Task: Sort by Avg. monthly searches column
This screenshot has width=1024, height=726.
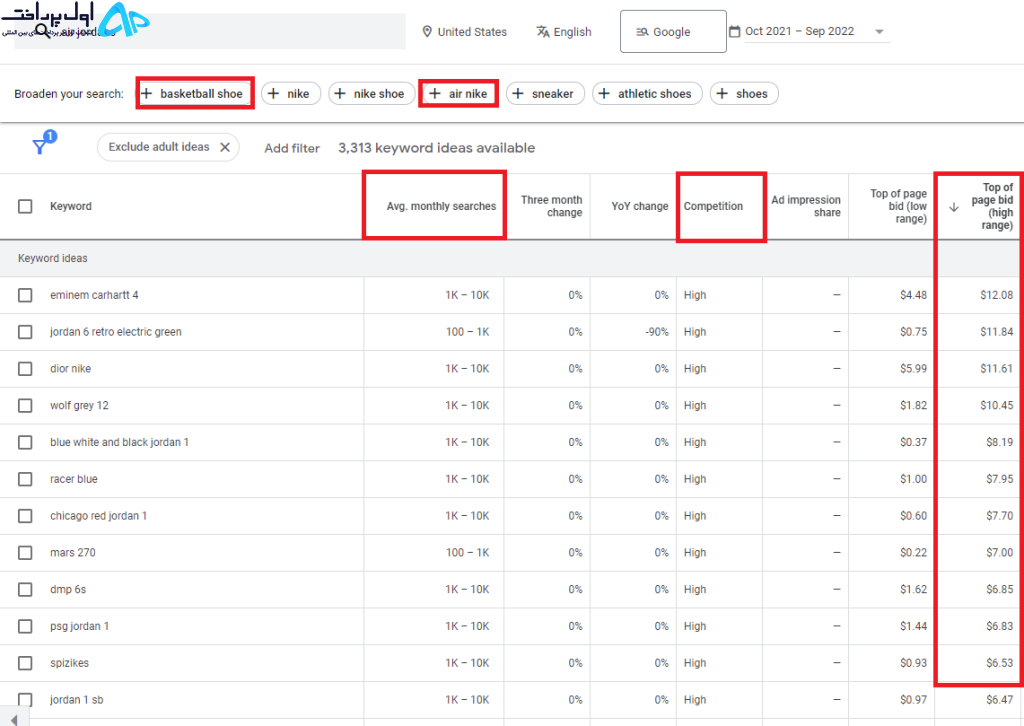Action: coord(441,206)
